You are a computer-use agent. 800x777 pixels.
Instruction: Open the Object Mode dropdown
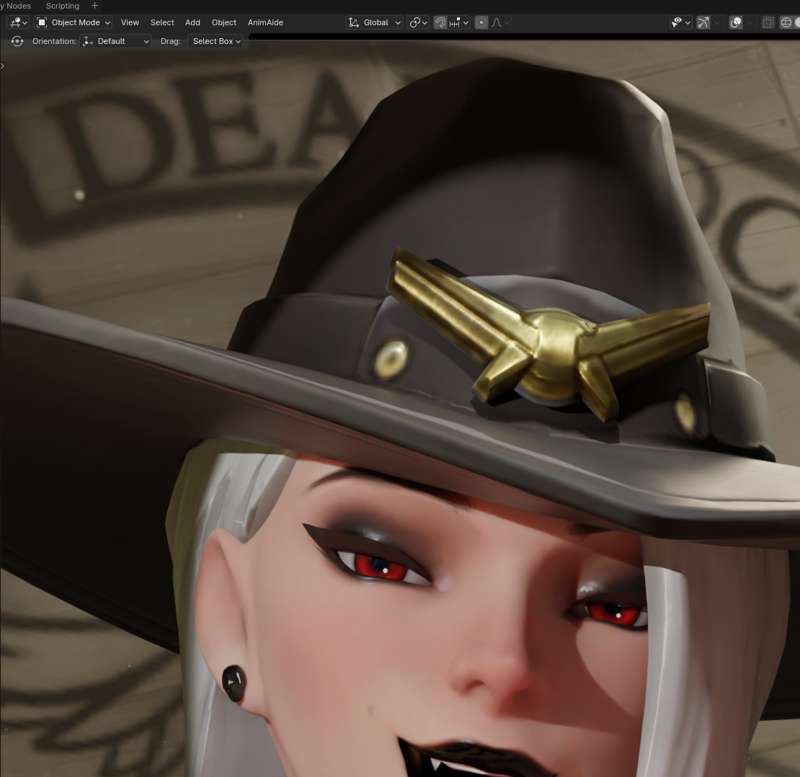pos(74,22)
